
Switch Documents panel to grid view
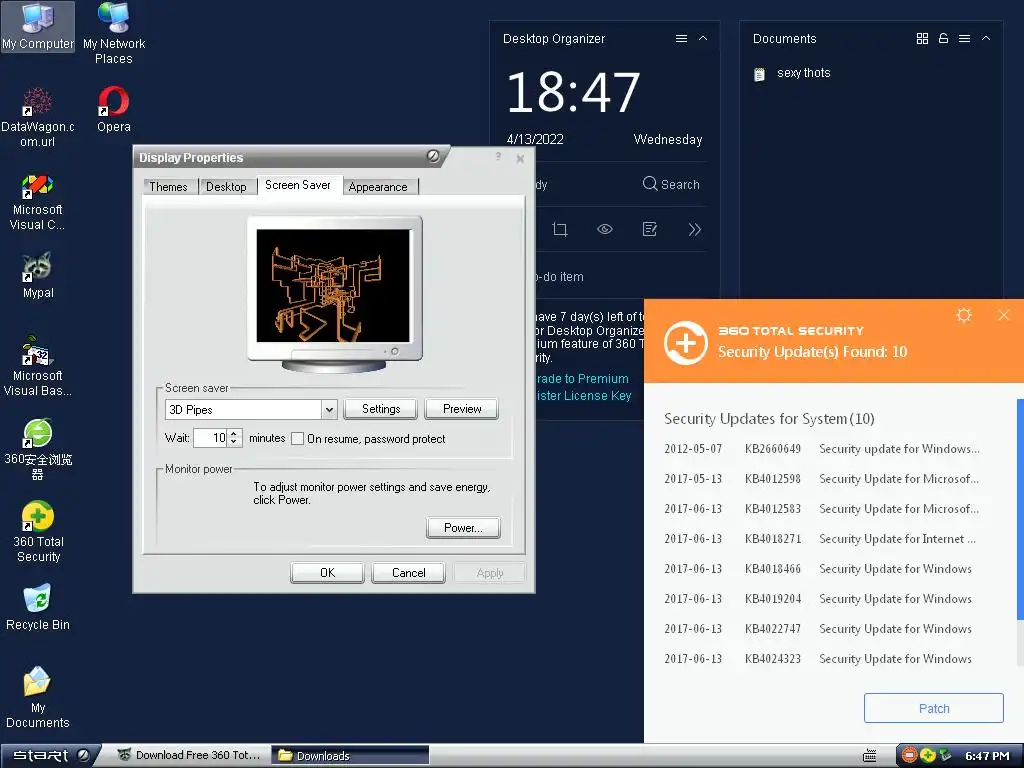click(x=922, y=39)
